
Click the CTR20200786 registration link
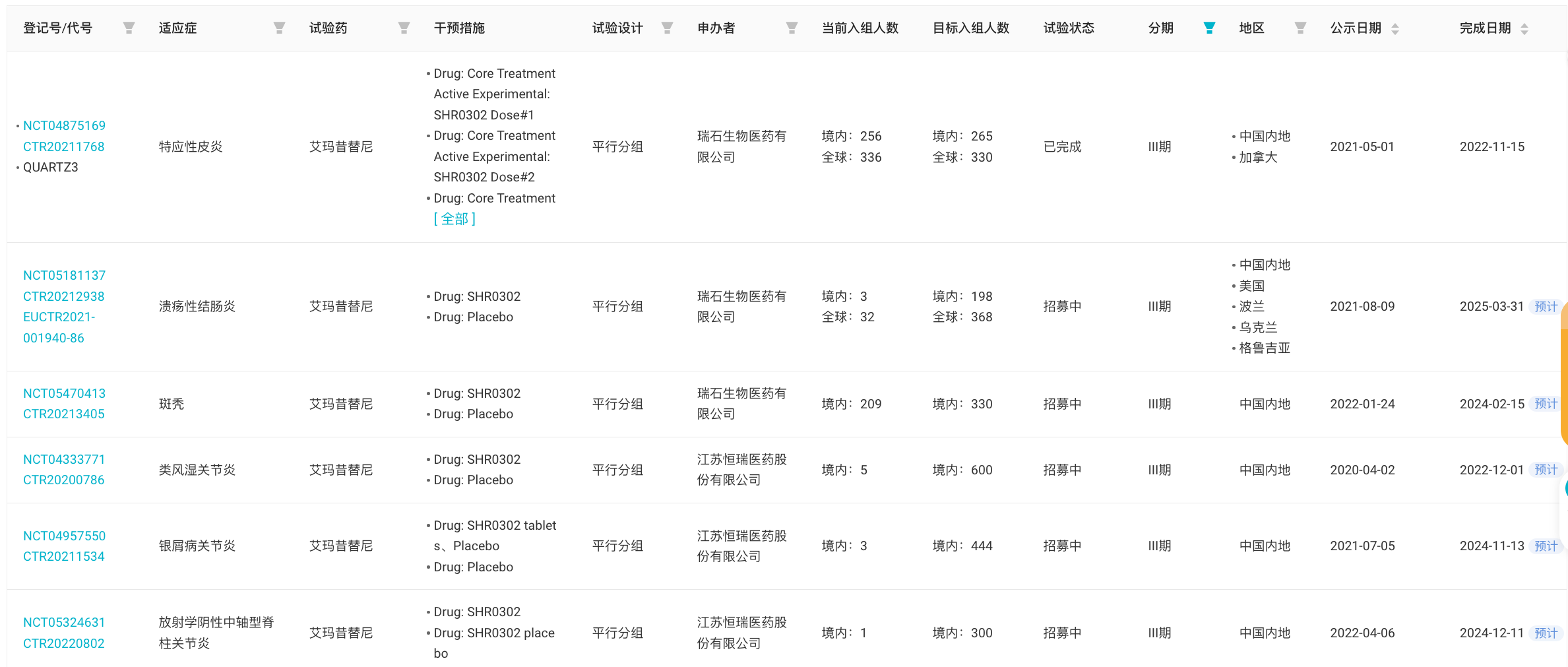click(x=63, y=480)
